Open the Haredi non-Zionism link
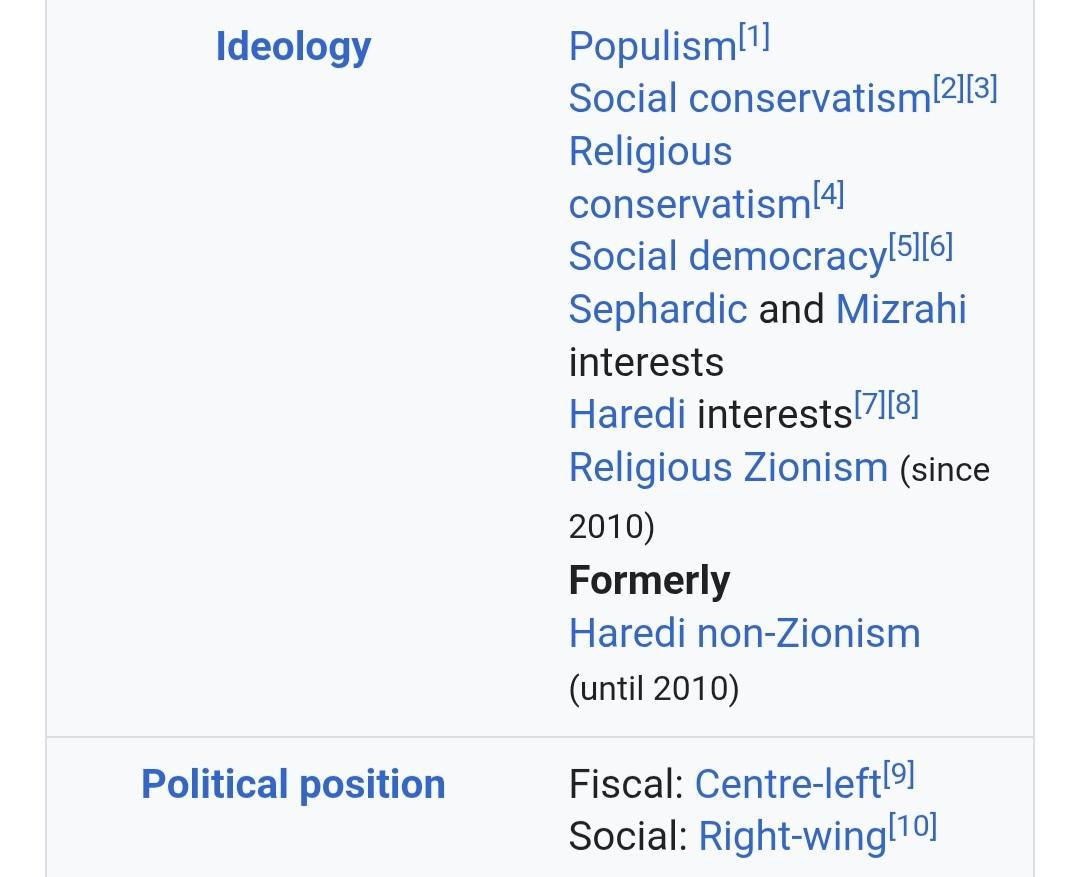 pos(744,633)
